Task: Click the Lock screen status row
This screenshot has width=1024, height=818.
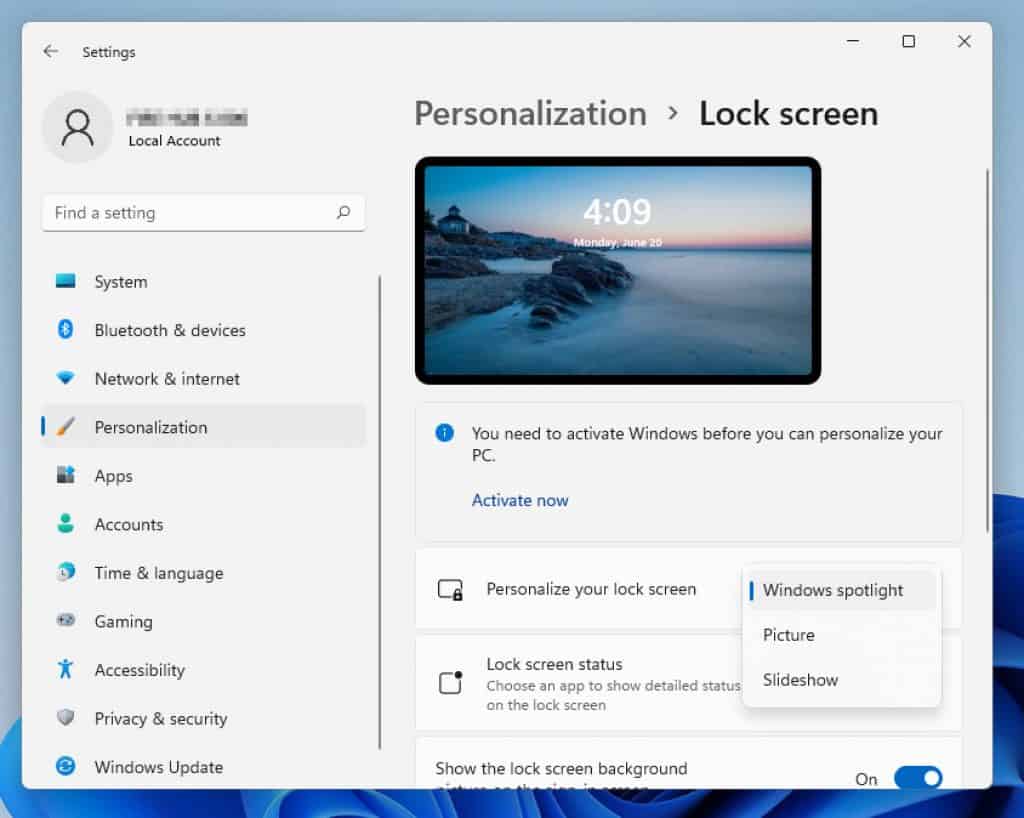Action: click(688, 684)
